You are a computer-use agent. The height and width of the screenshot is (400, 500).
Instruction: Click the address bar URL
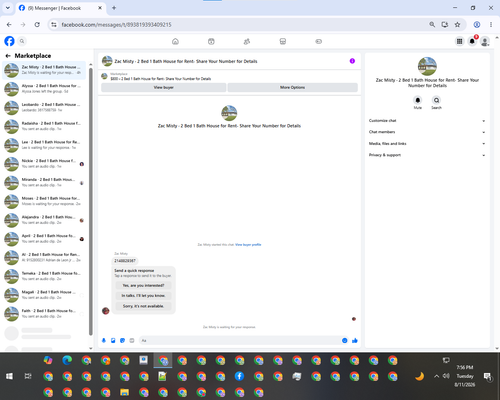pos(116,25)
